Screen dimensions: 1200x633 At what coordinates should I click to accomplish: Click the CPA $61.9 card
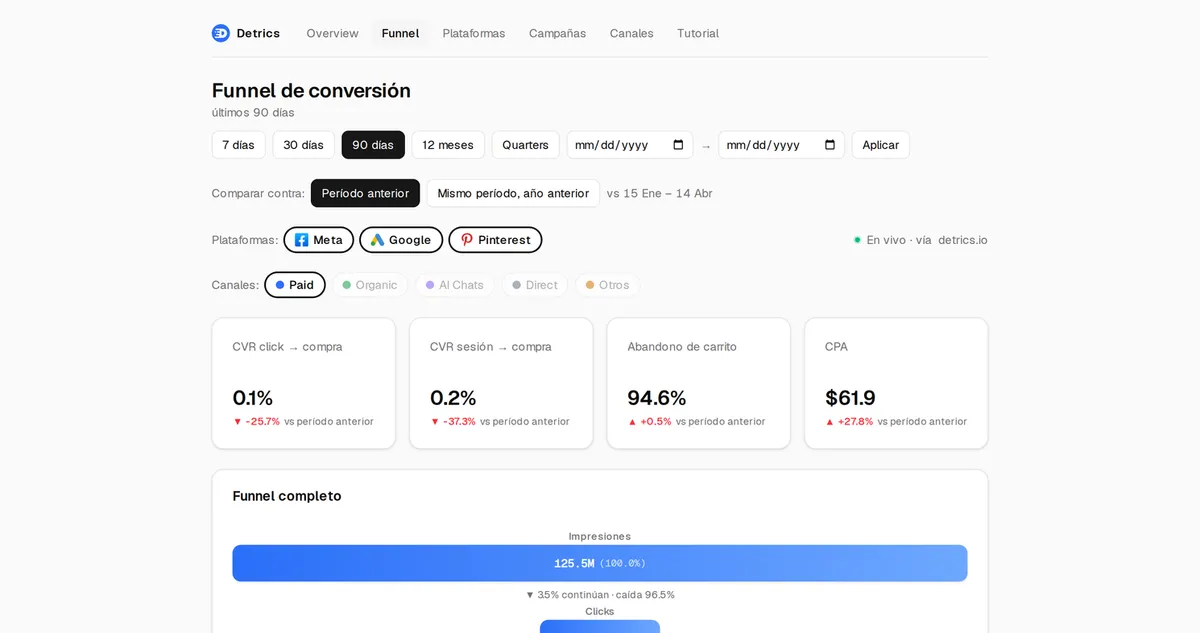[896, 383]
